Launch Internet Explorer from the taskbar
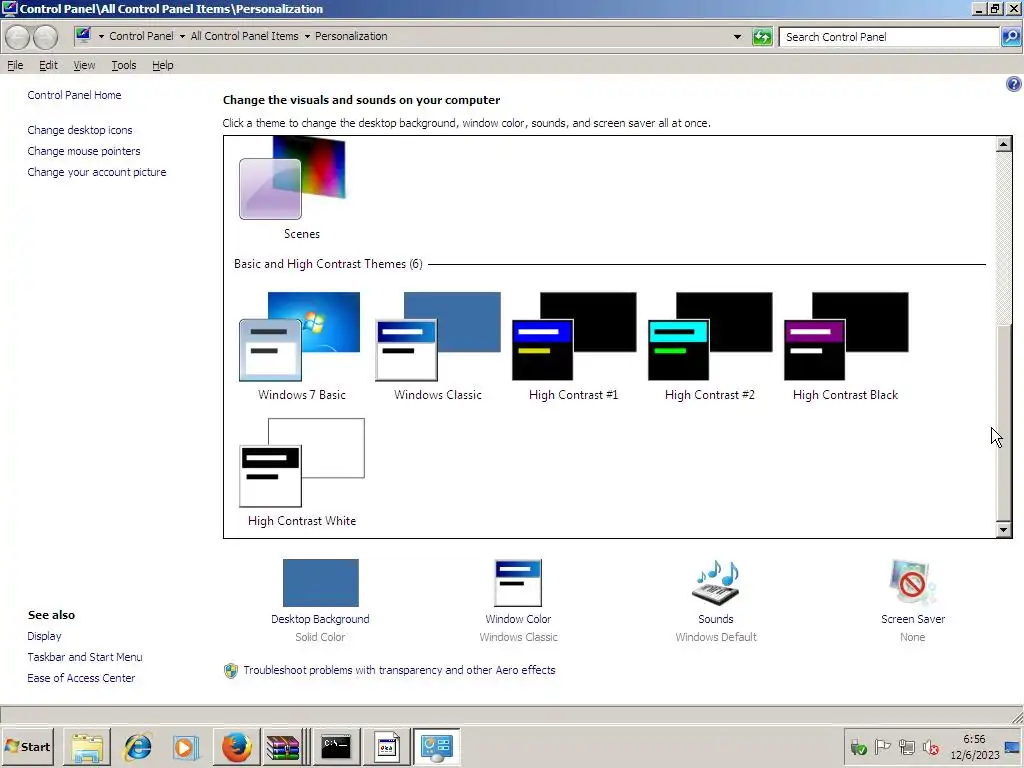The height and width of the screenshot is (768, 1024). 138,747
